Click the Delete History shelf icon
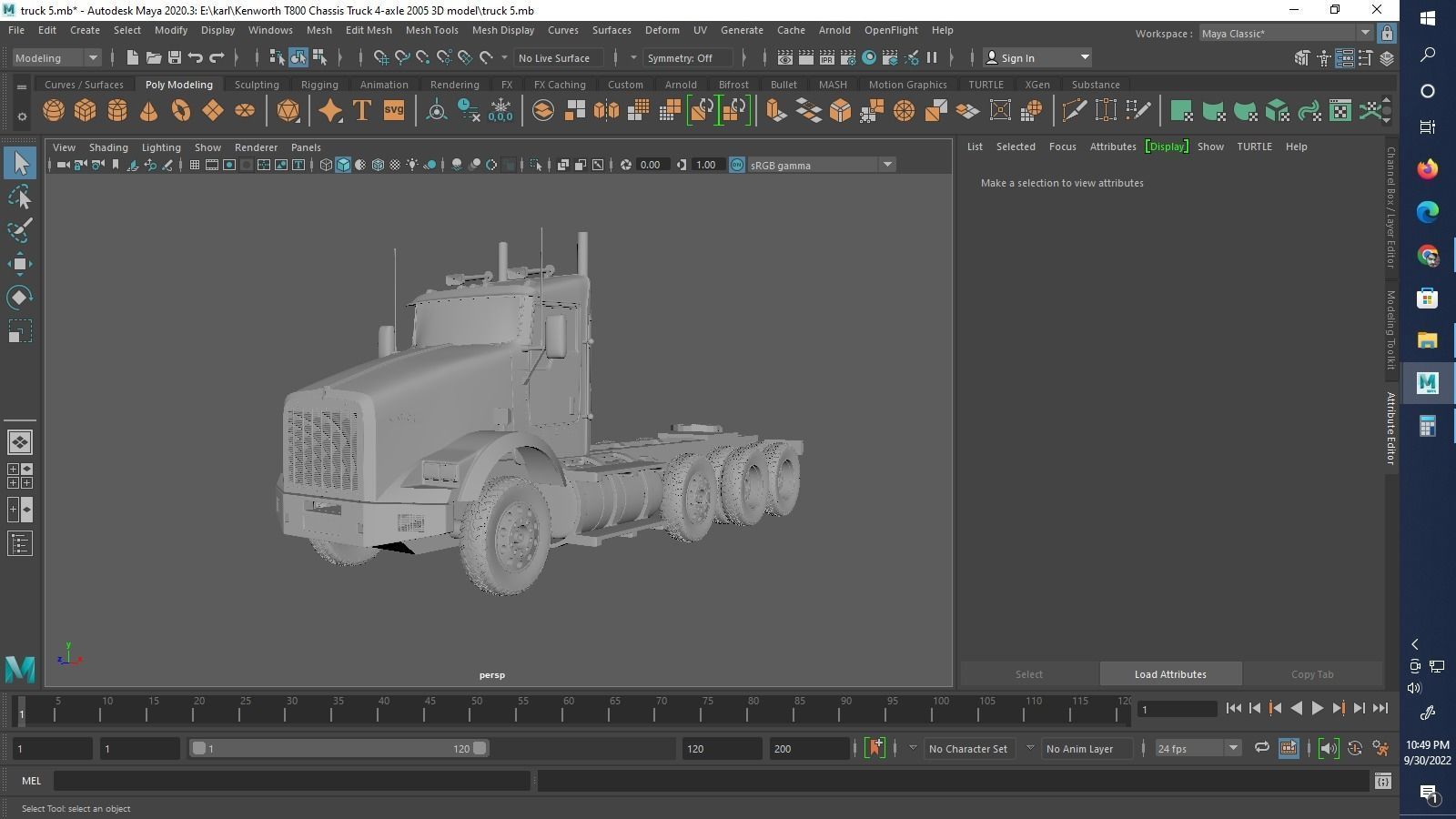The width and height of the screenshot is (1456, 819). pyautogui.click(x=469, y=111)
